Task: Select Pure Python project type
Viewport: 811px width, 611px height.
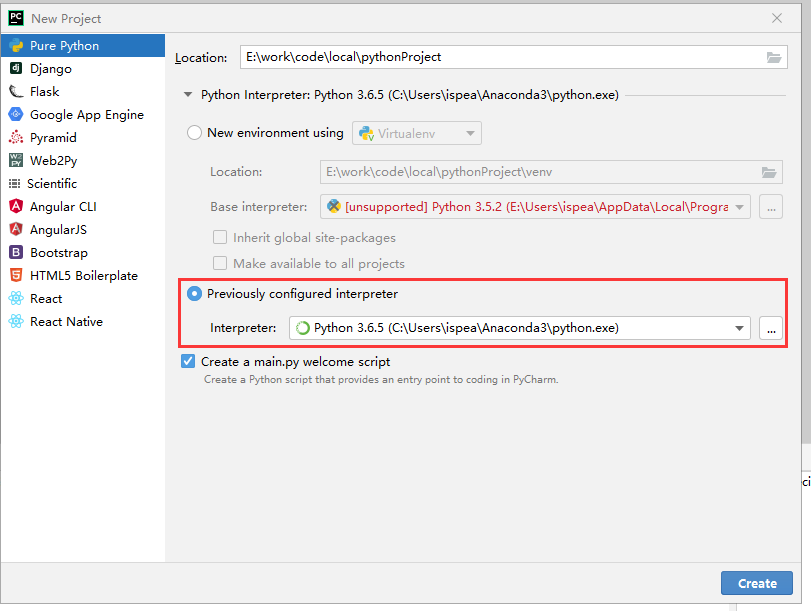Action: point(83,46)
